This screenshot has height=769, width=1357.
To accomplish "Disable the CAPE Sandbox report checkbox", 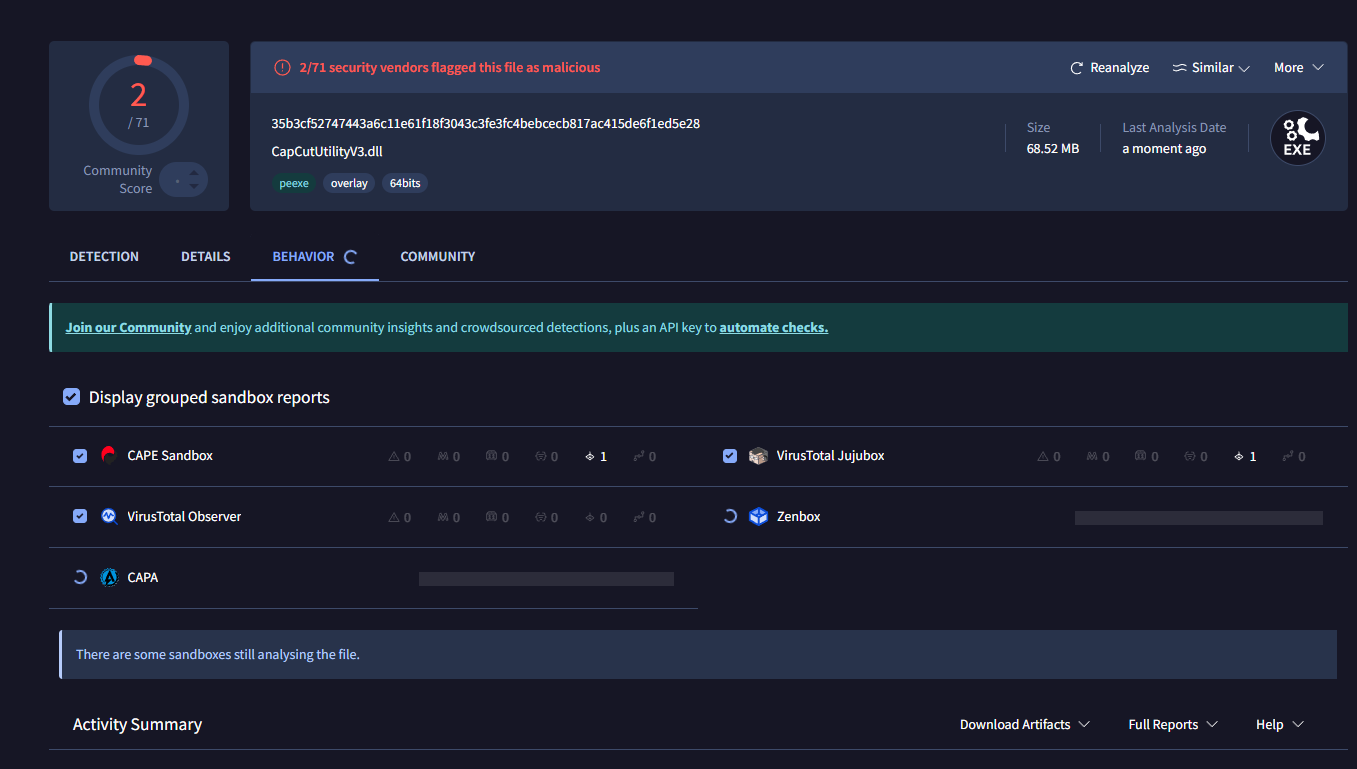I will [x=80, y=455].
